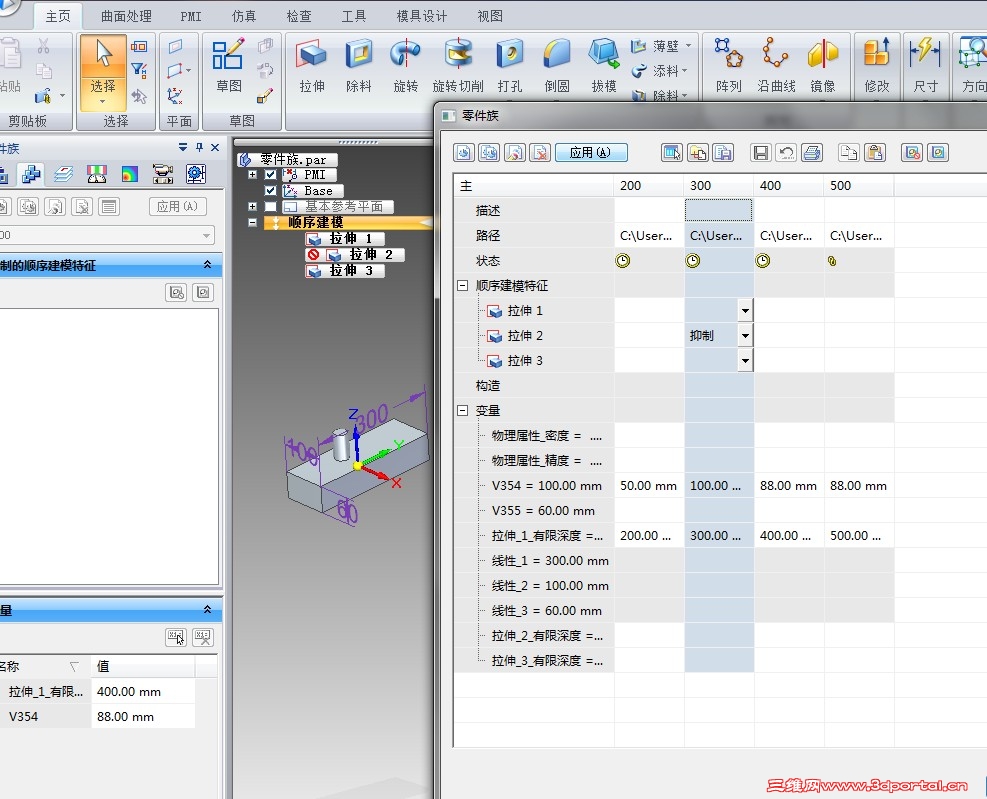Click the printer icon in 零件族 dialog
987x799 pixels.
click(x=812, y=152)
